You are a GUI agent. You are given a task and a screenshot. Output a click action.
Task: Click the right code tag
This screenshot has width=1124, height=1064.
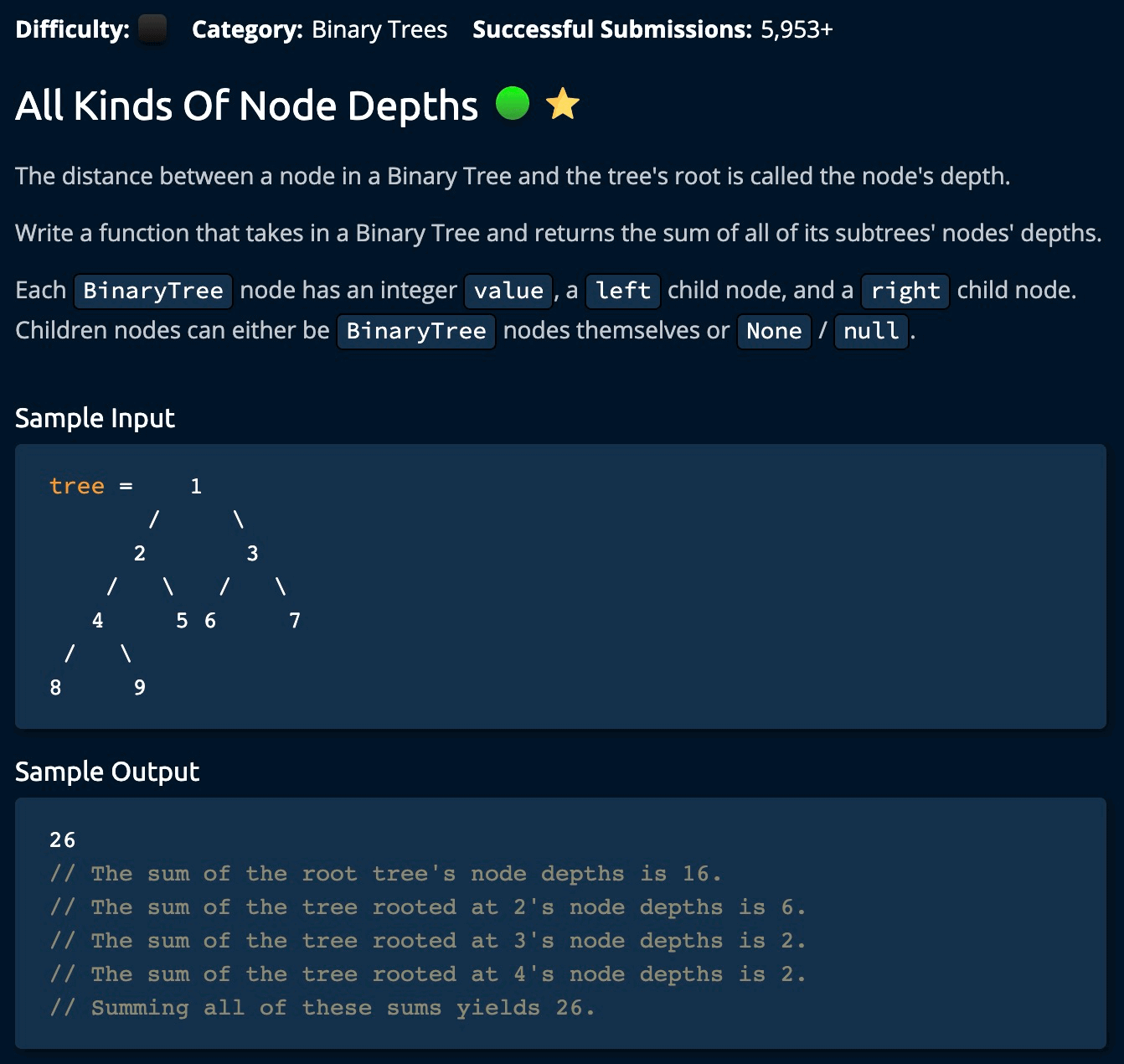point(905,291)
